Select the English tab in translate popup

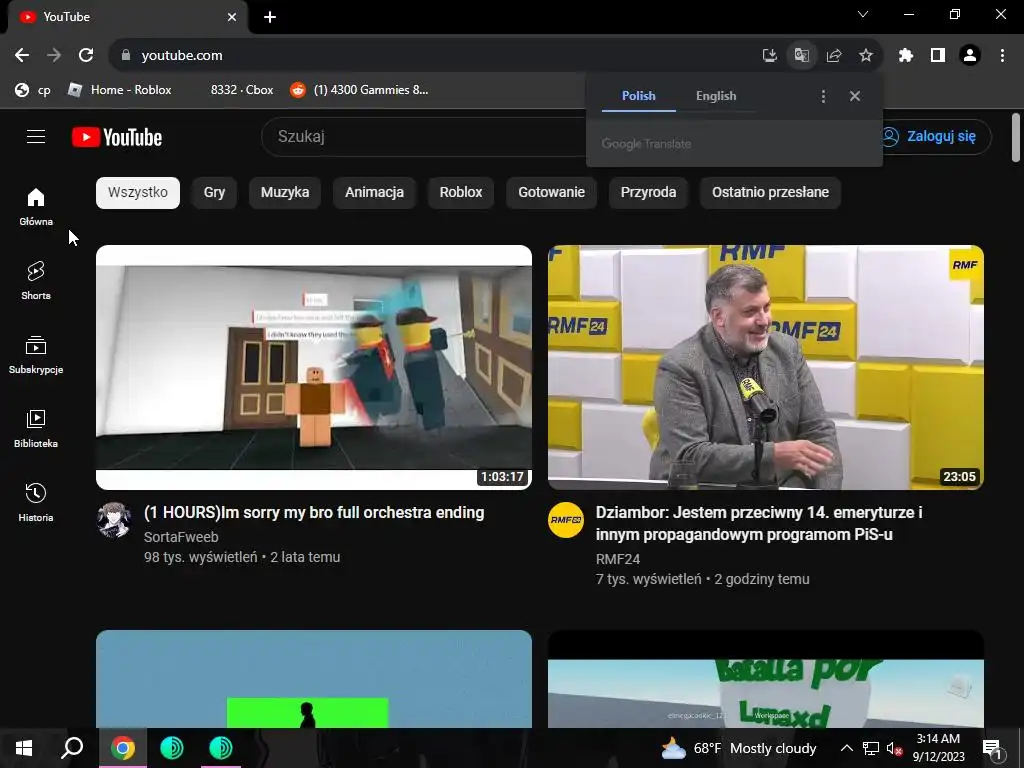point(716,96)
